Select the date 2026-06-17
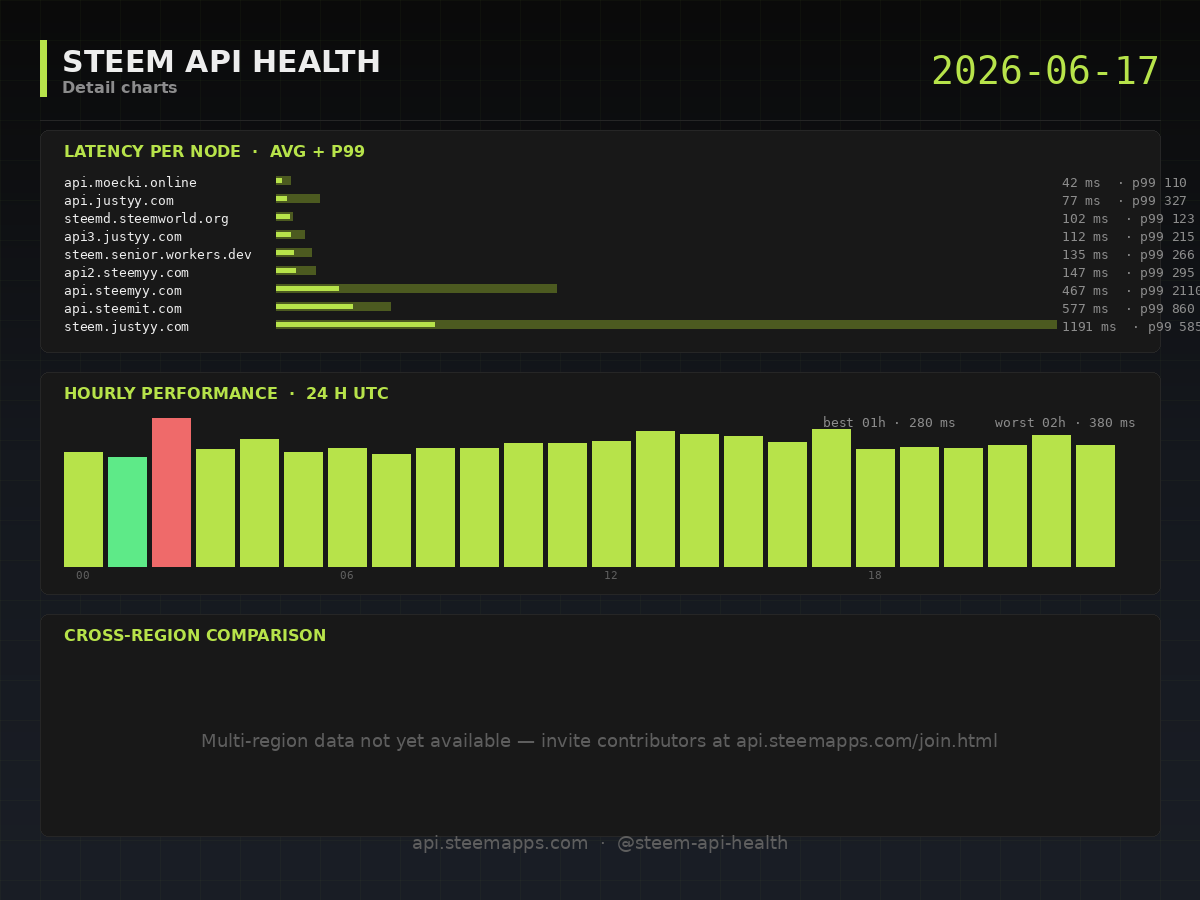The width and height of the screenshot is (1200, 900). click(x=1045, y=72)
